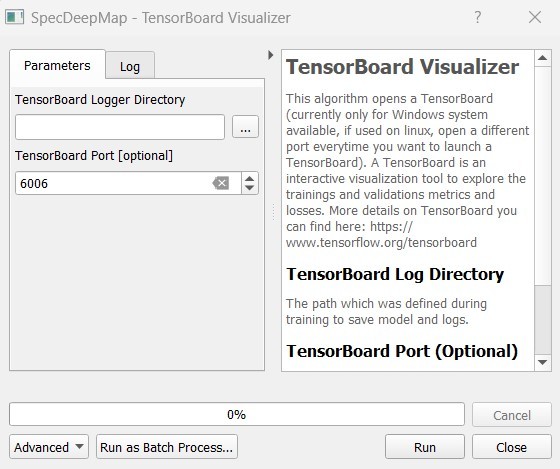Click the 'TensorBoard Port [optional]' label
Viewport: 560px width, 469px height.
(x=94, y=156)
